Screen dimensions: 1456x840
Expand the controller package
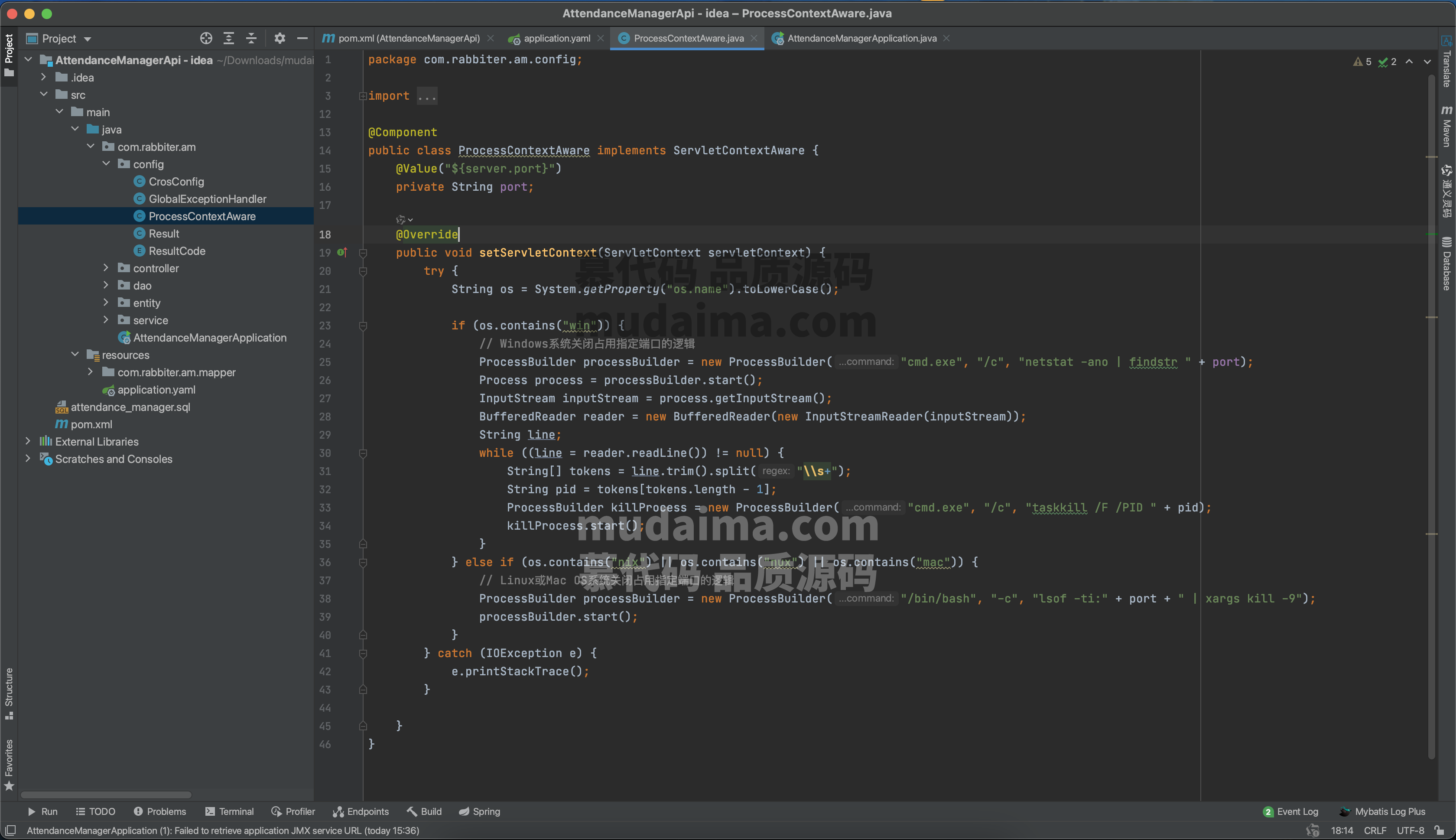pos(106,268)
